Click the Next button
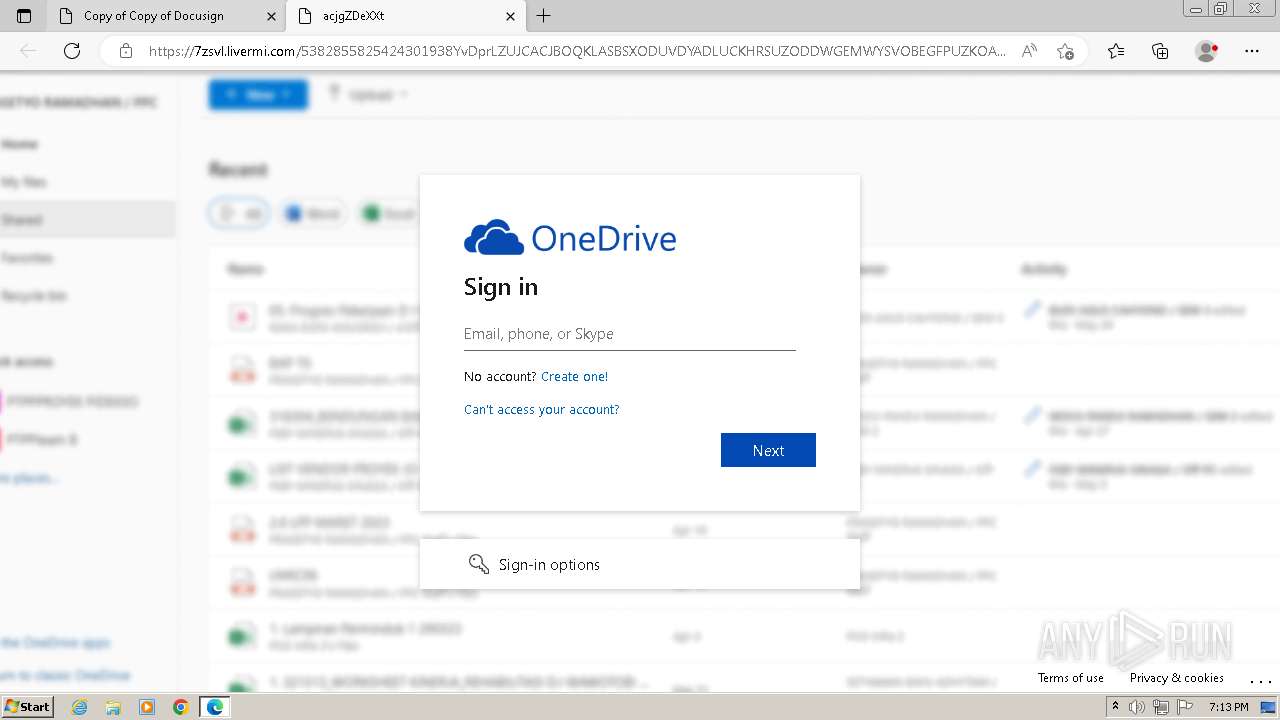This screenshot has width=1280, height=720. coord(768,450)
